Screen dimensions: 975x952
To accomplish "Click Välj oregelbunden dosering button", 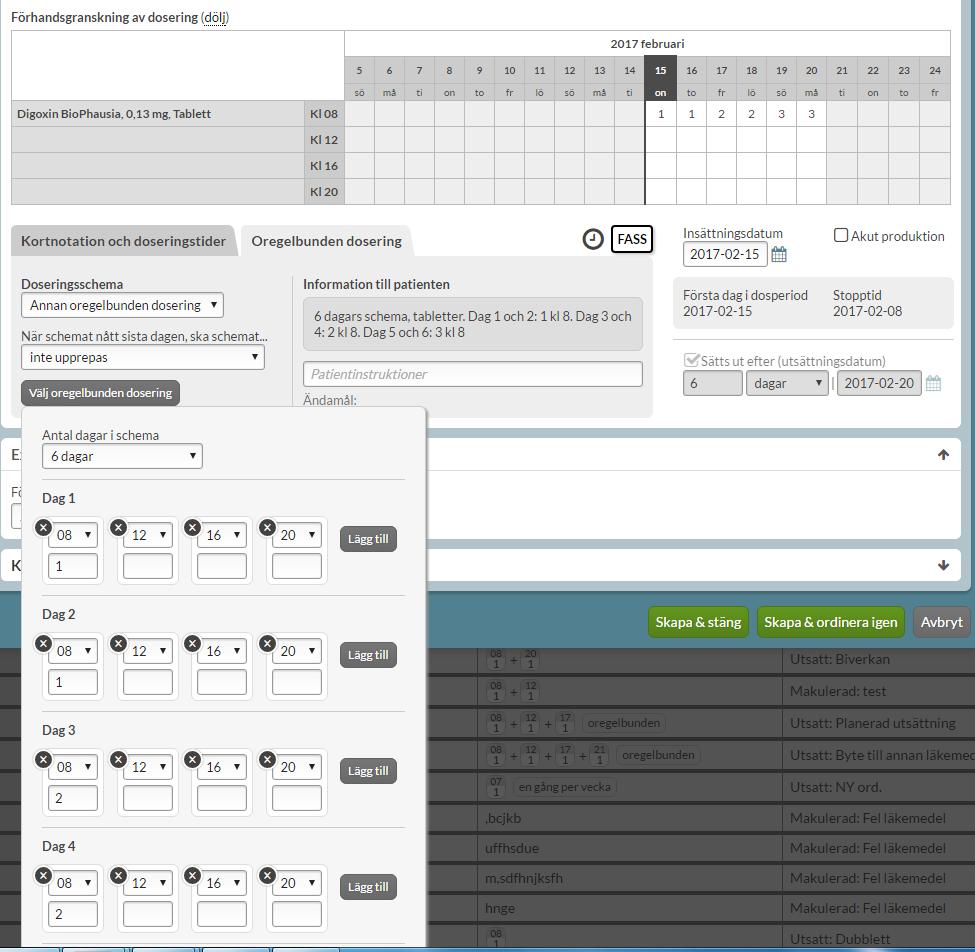I will pyautogui.click(x=100, y=393).
